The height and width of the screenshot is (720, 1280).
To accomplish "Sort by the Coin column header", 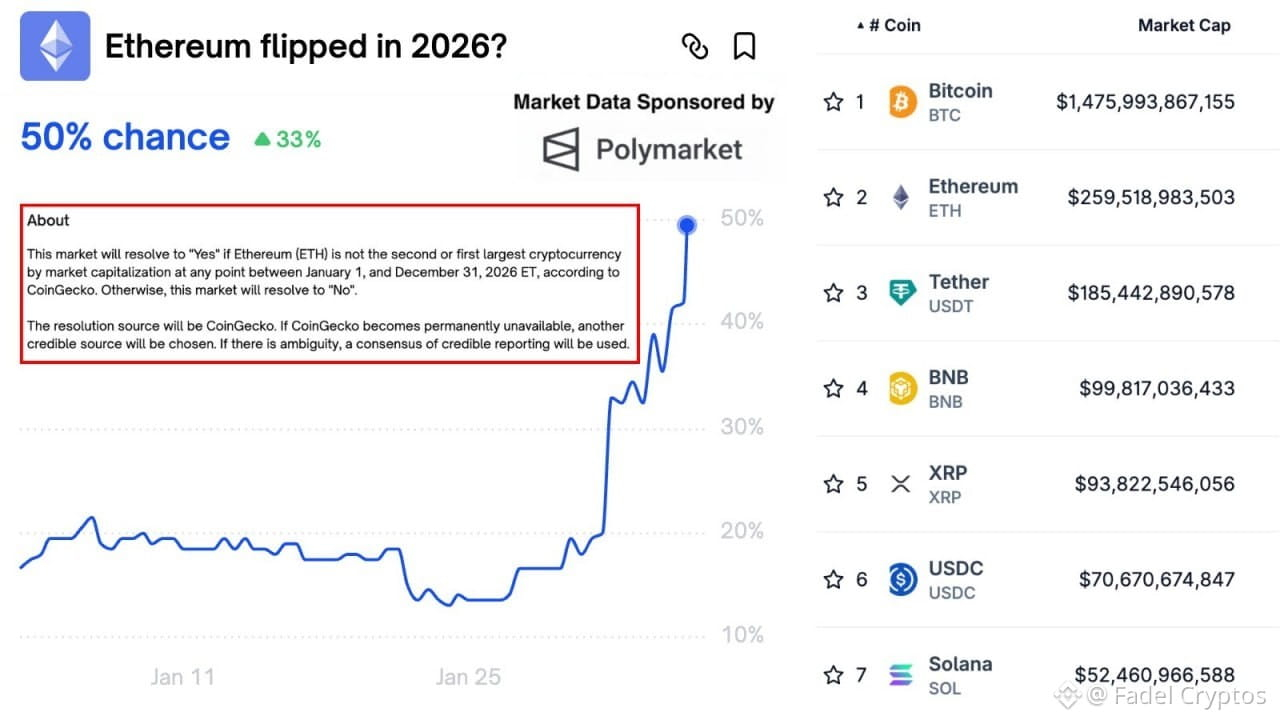I will click(x=901, y=26).
